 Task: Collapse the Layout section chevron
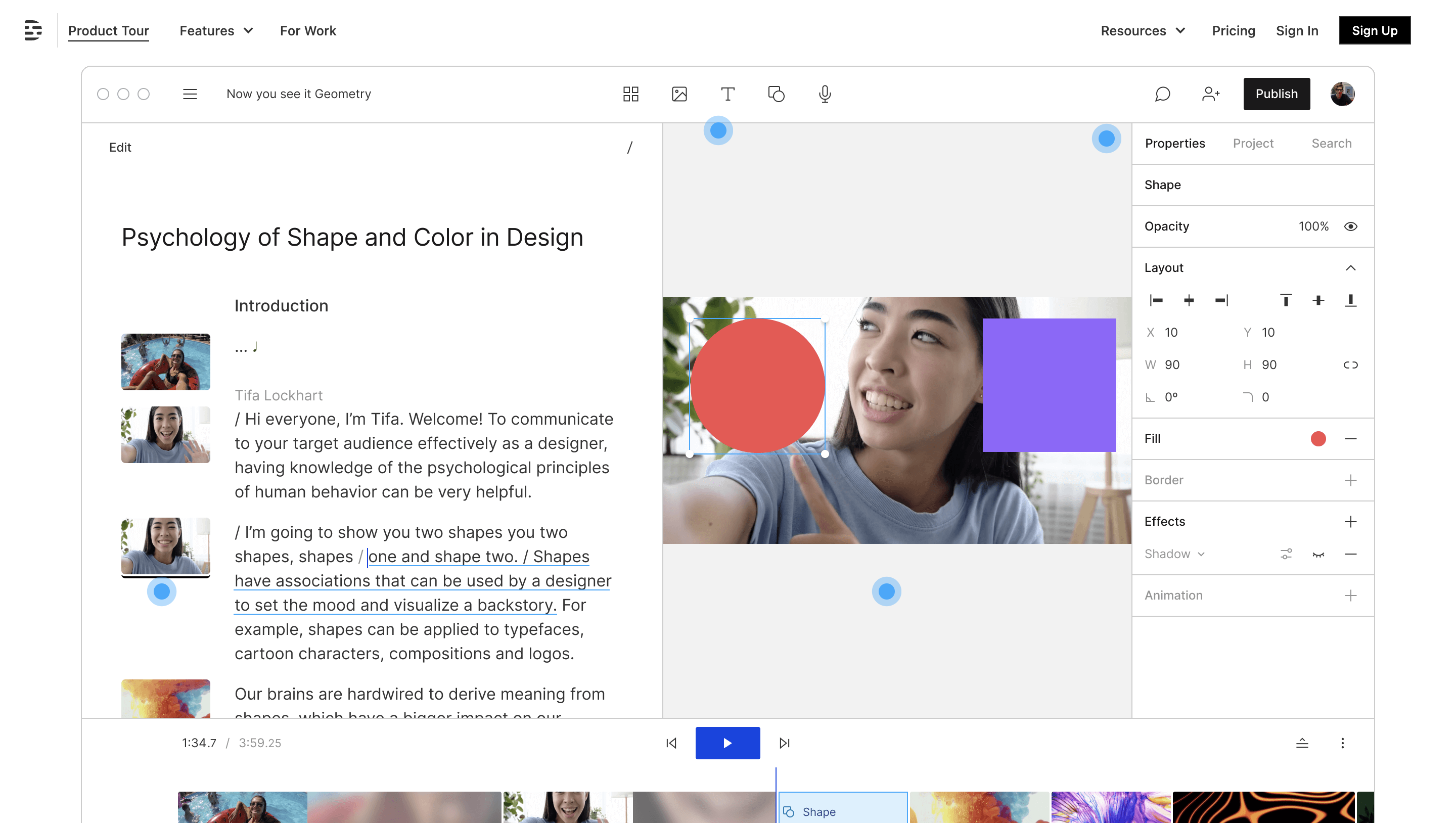(1350, 267)
